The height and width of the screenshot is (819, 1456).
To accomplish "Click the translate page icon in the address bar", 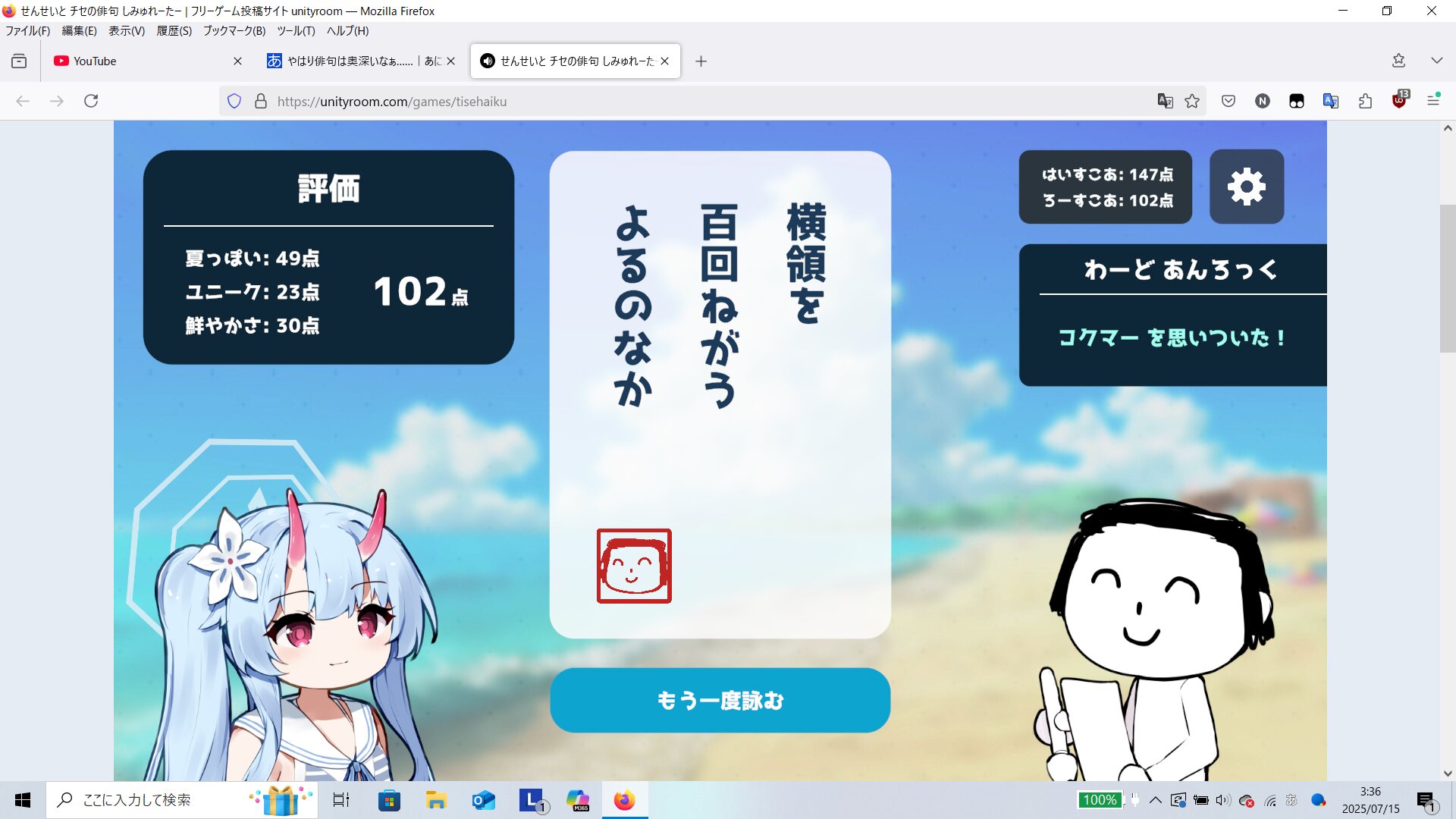I will [x=1165, y=101].
